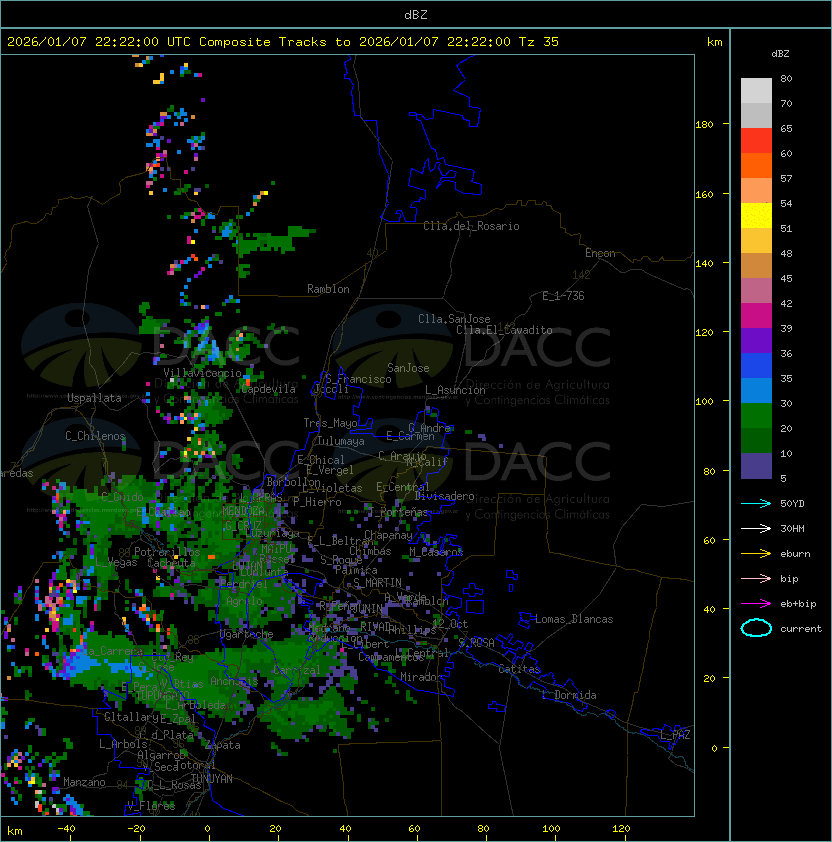
Task: Select the dark green 10-20 dBZ swatch
Action: 756,440
